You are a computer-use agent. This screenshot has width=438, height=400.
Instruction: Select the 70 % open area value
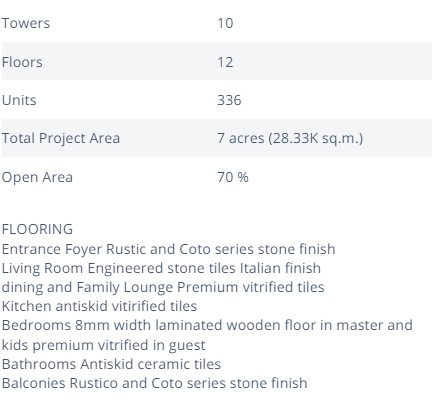tap(233, 177)
